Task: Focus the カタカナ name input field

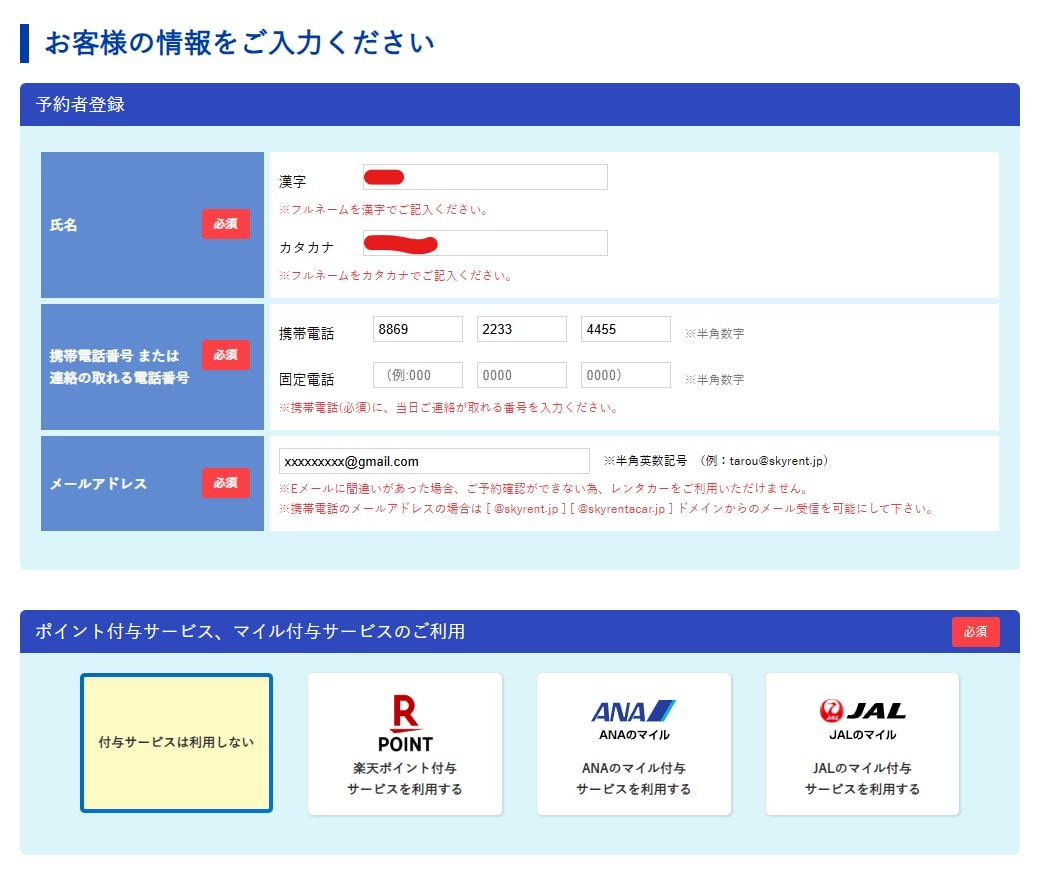Action: (x=485, y=243)
